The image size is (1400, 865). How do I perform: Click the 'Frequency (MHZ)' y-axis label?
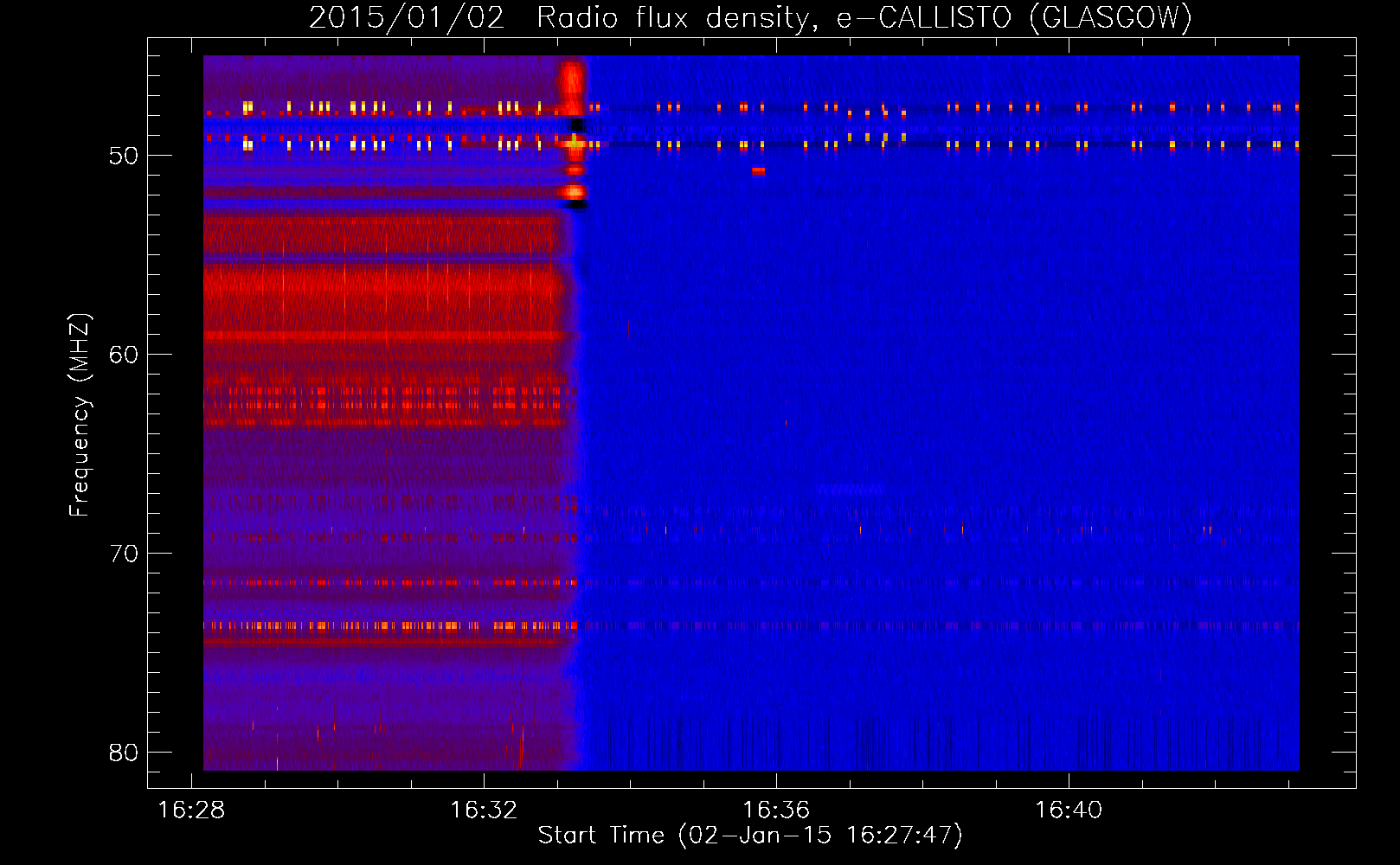80,415
